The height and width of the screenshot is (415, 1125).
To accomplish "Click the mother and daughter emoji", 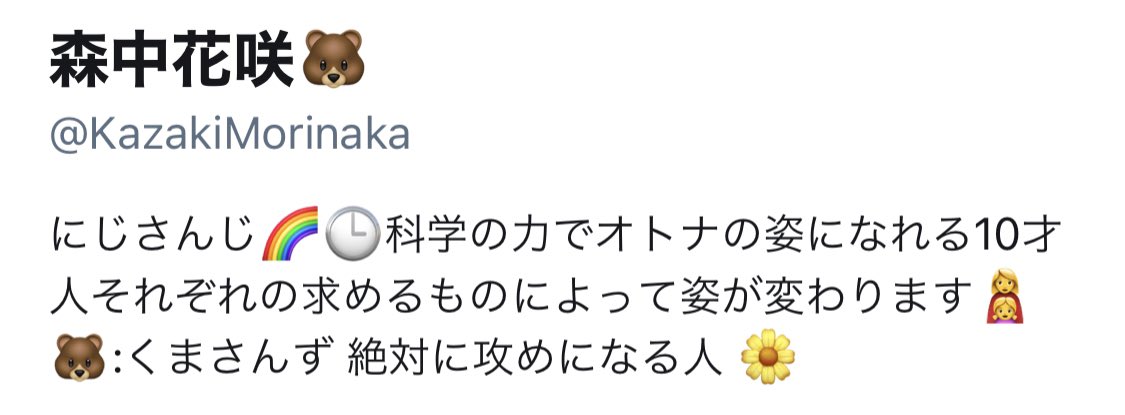I will [1004, 297].
